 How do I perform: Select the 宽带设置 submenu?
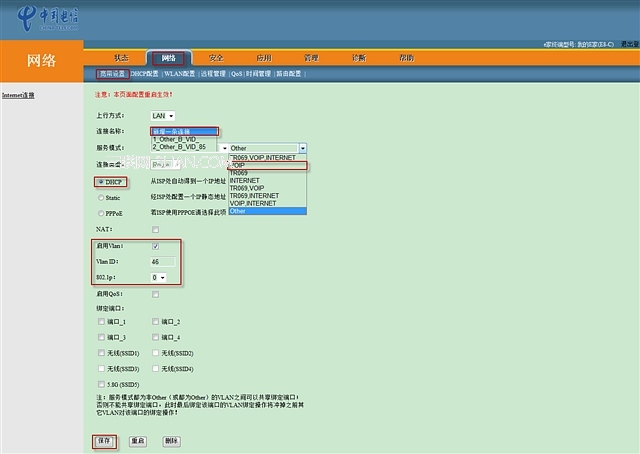pos(113,74)
